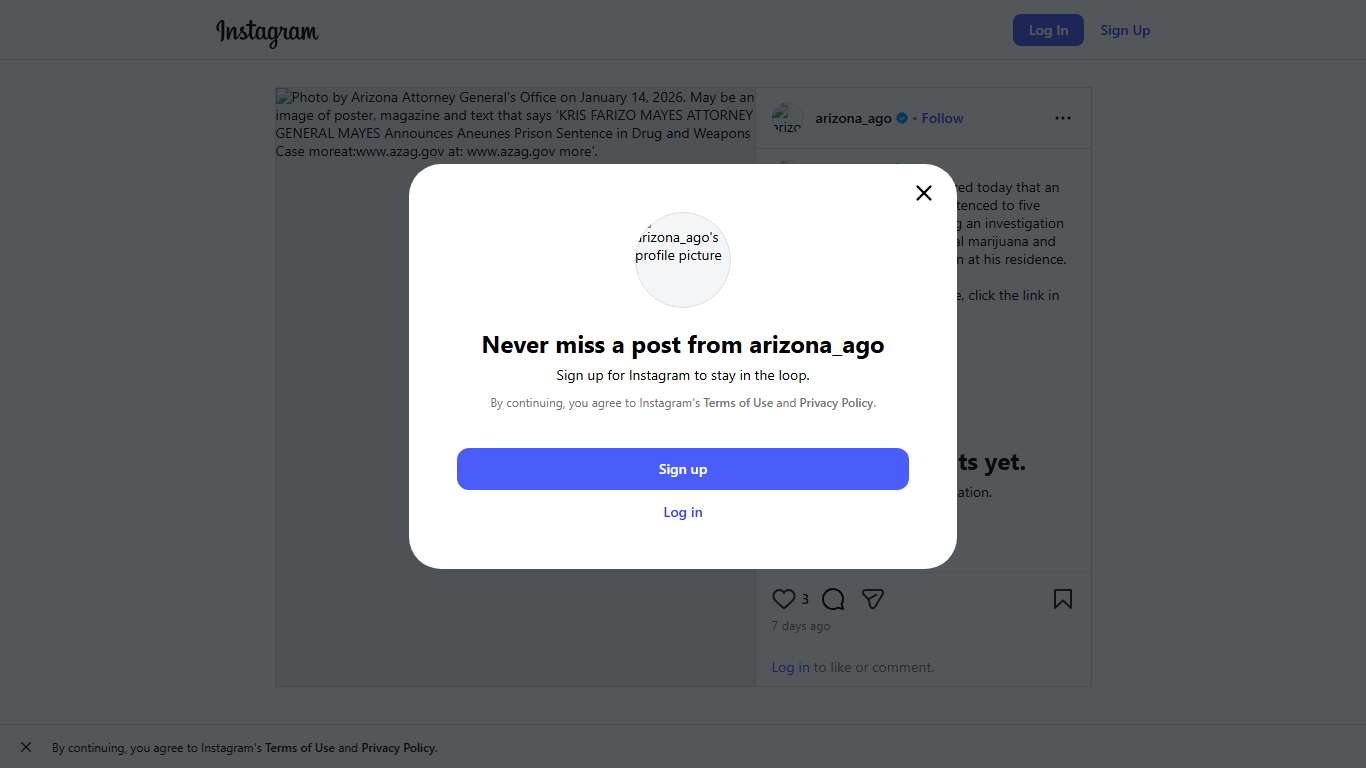Open Privacy Policy in modal

[837, 403]
